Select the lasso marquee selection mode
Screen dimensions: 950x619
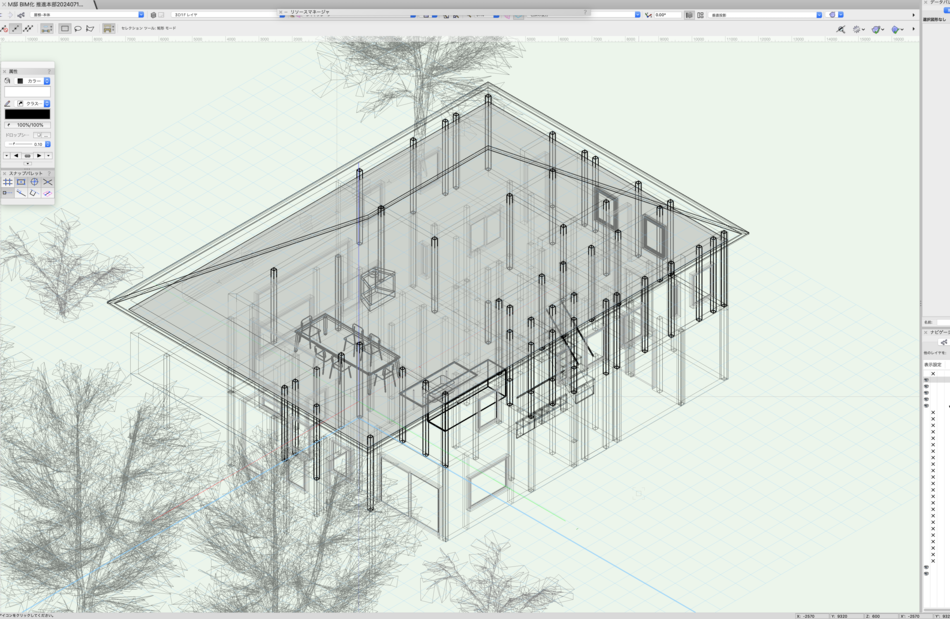77,29
